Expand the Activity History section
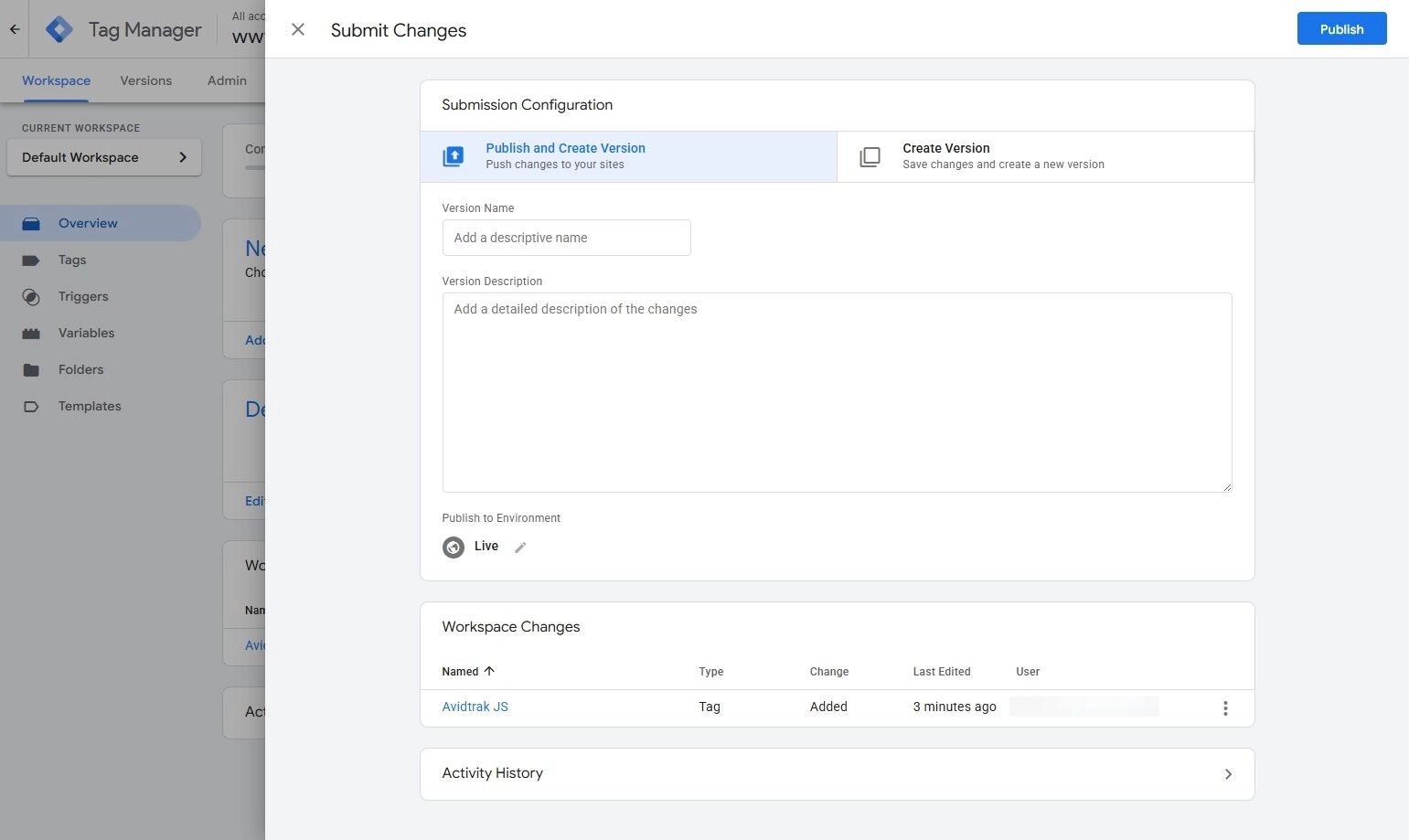This screenshot has height=840, width=1409. pos(1228,773)
